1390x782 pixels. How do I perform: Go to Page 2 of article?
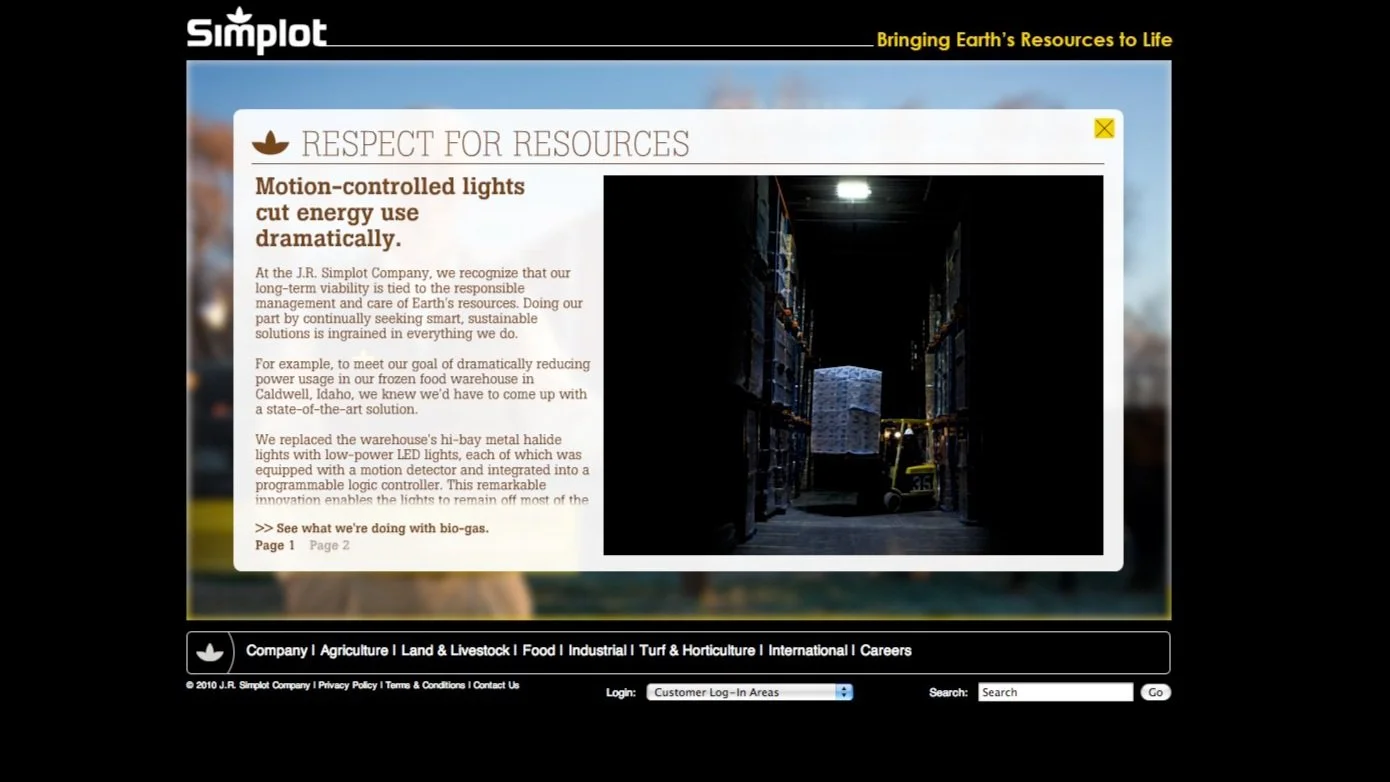pos(329,545)
